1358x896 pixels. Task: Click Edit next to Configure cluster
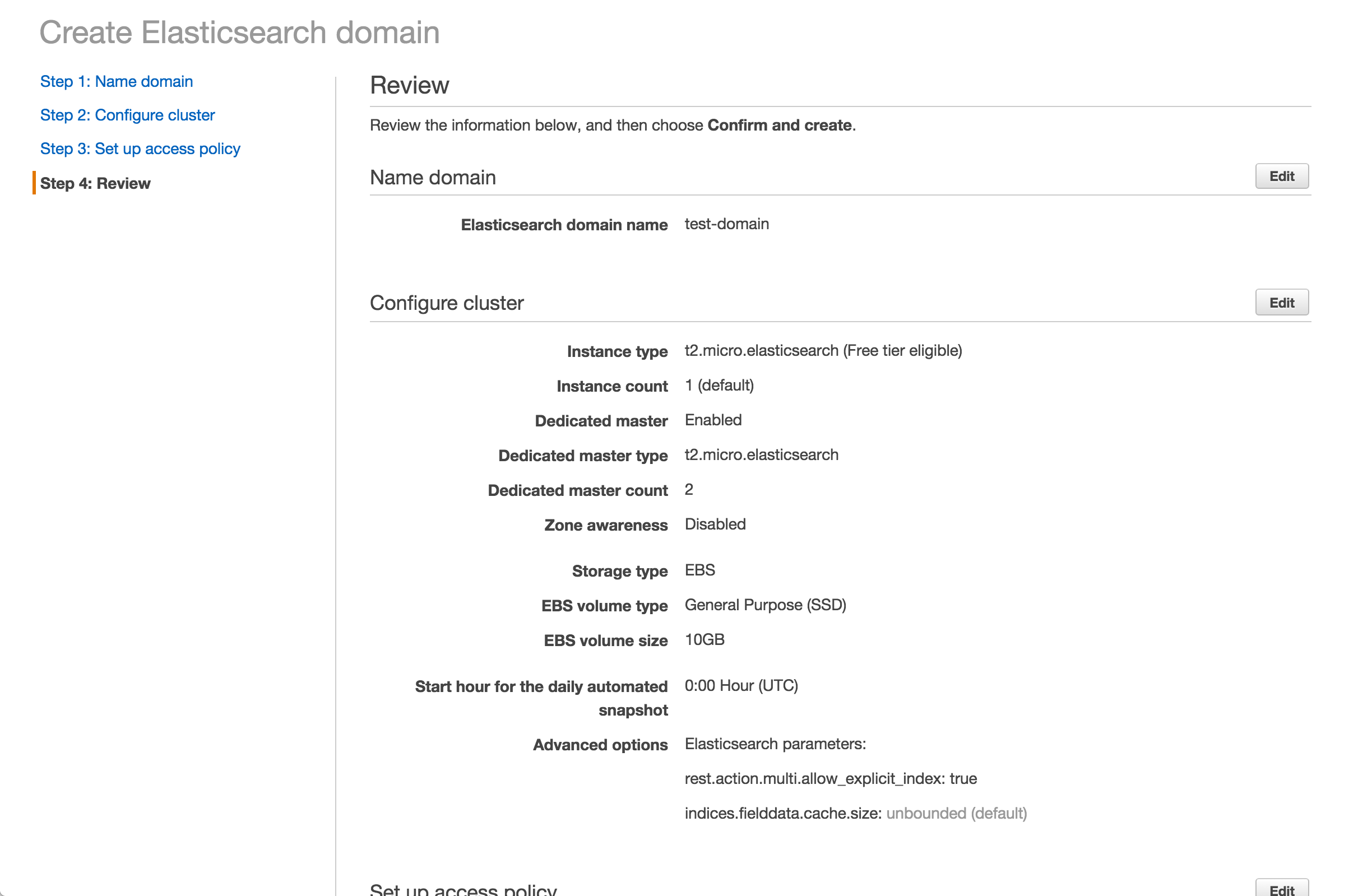pyautogui.click(x=1281, y=302)
